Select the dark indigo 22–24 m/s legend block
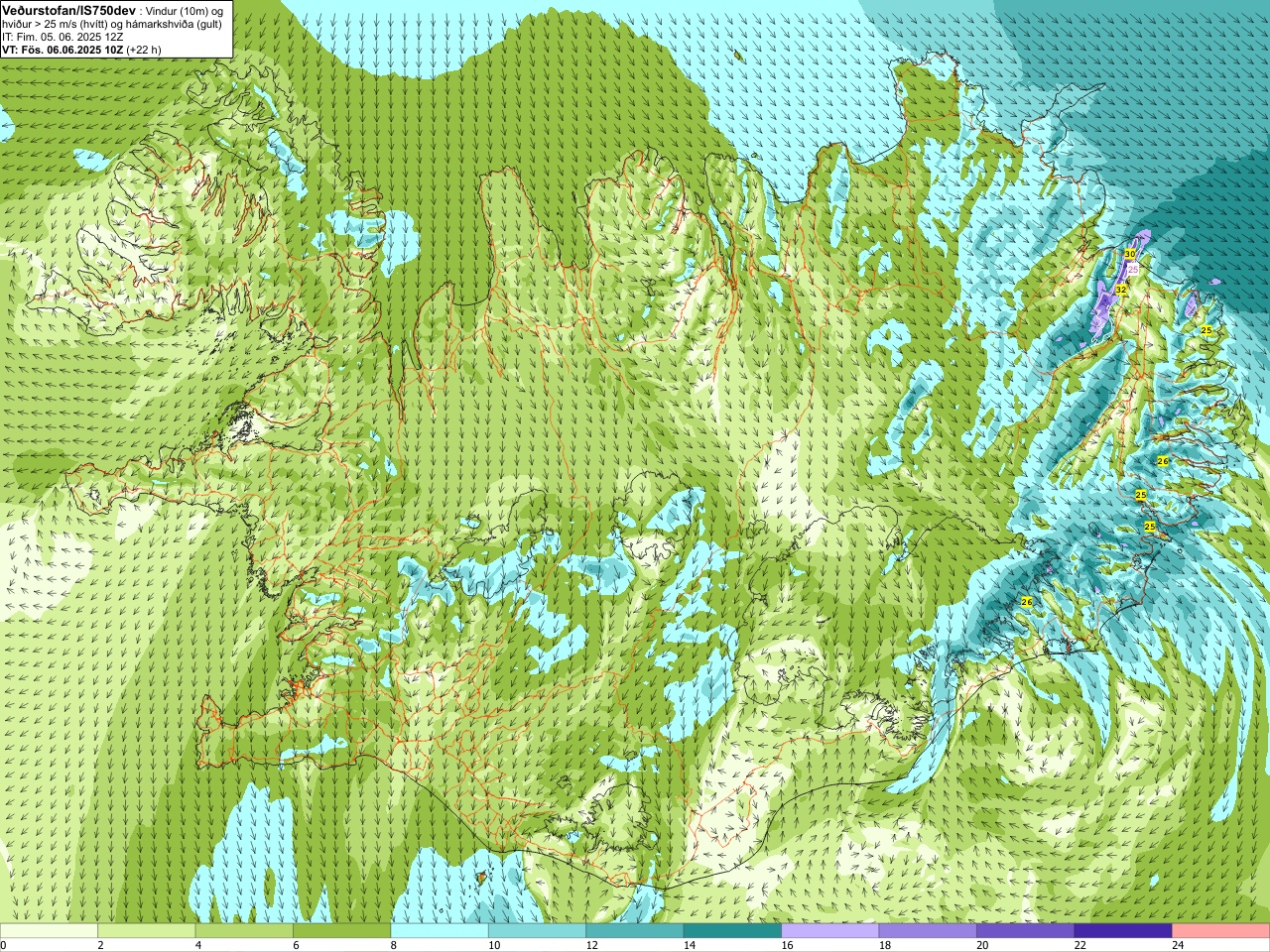 click(1123, 931)
